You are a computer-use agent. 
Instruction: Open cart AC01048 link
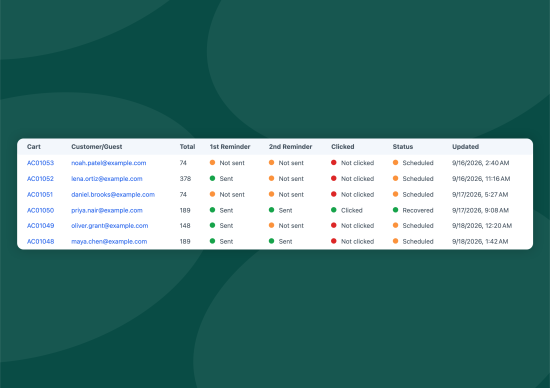pyautogui.click(x=40, y=241)
